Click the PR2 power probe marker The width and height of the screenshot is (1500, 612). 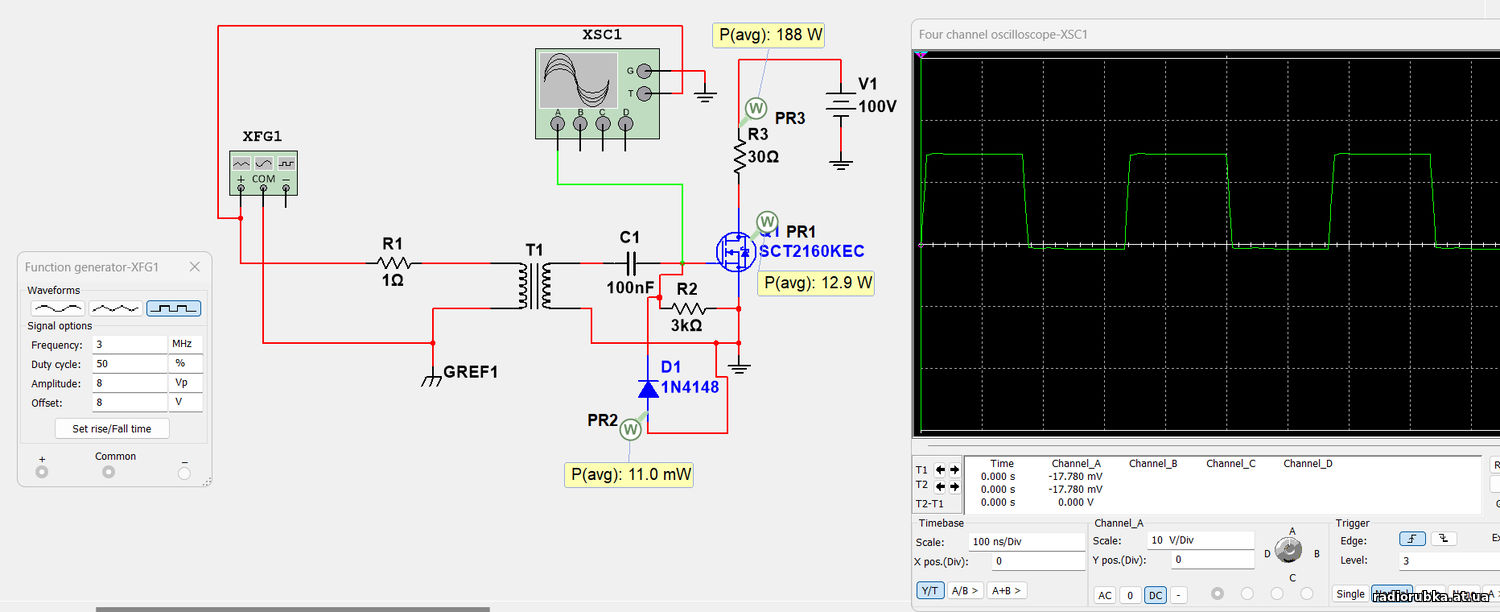(x=630, y=429)
